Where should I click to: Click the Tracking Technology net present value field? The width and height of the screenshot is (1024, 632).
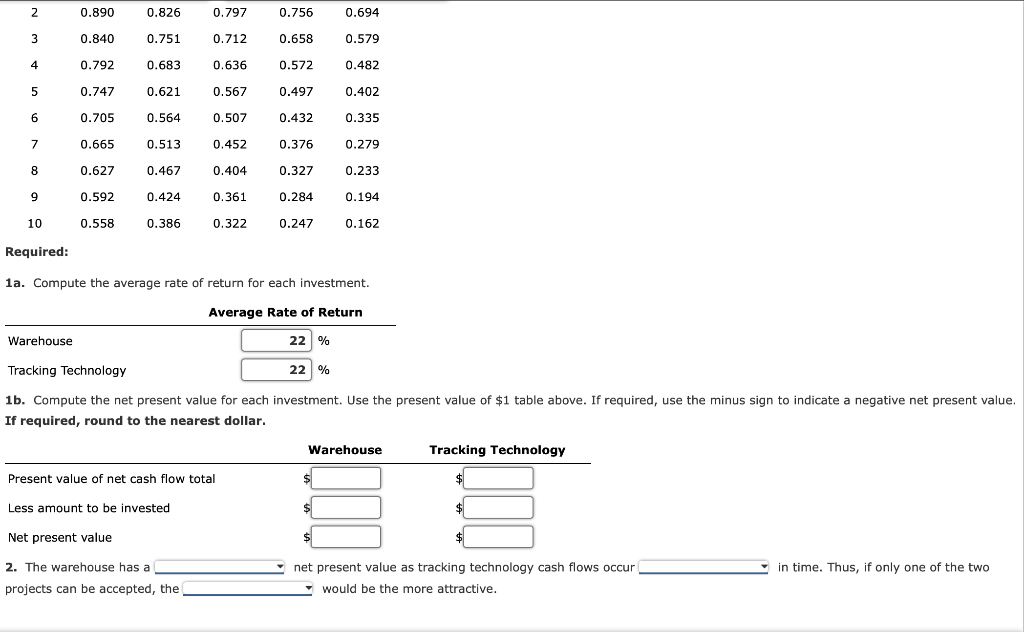tap(497, 536)
